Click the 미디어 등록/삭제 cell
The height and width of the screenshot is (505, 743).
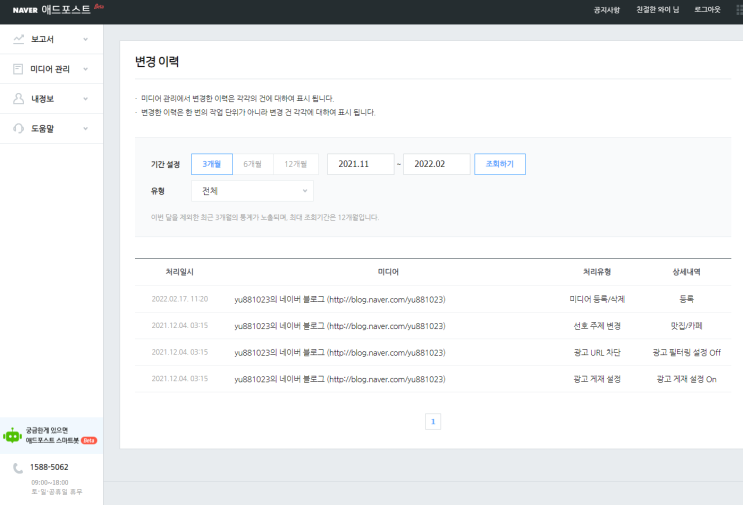[x=597, y=299]
